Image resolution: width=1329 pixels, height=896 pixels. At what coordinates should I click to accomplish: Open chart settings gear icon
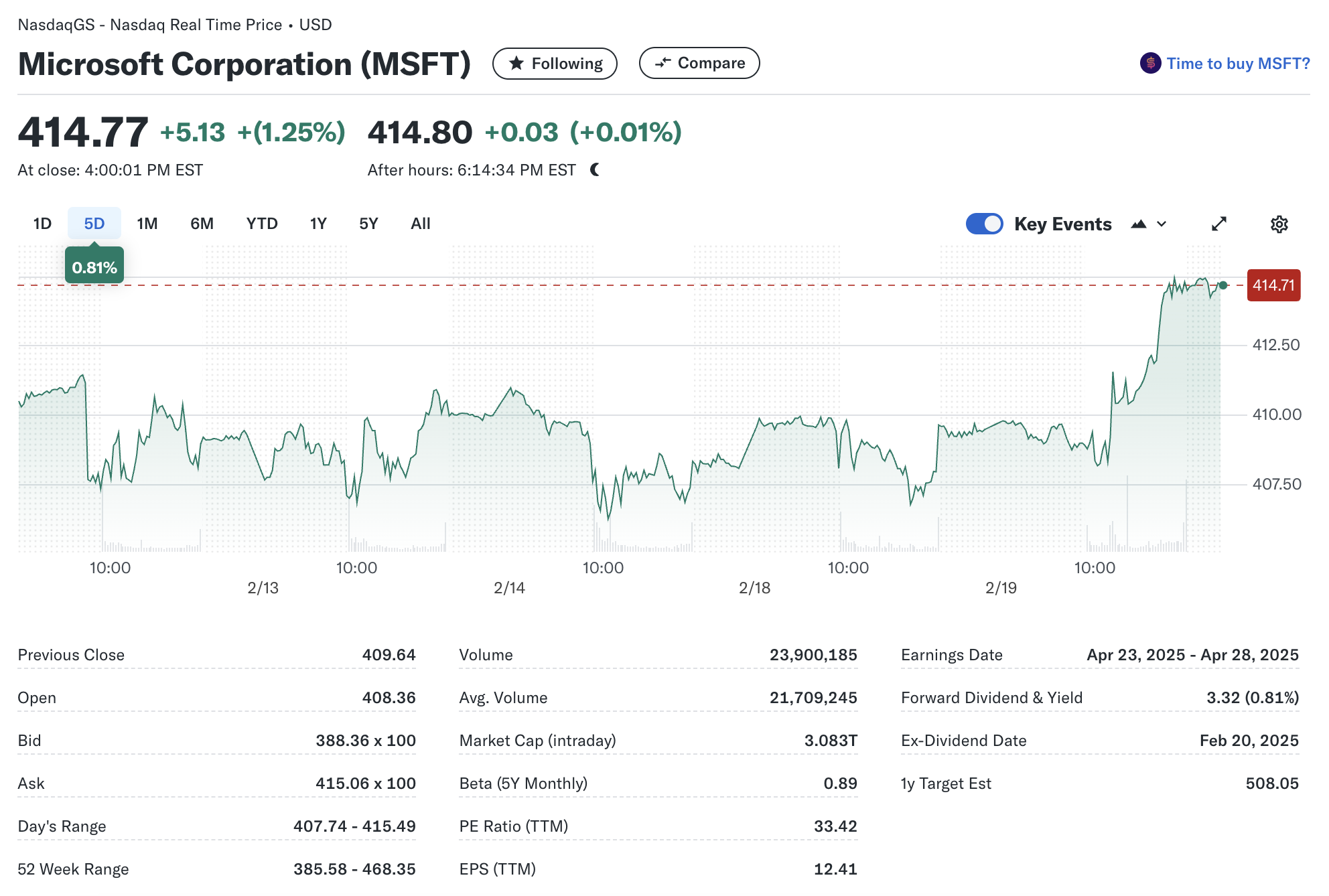coord(1279,224)
